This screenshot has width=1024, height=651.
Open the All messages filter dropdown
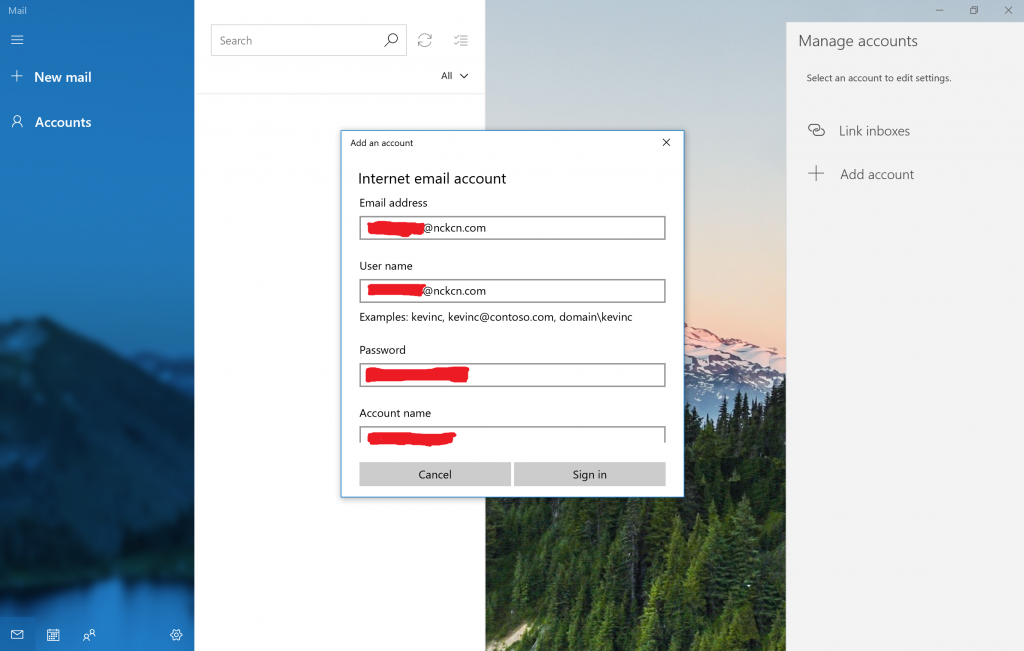click(x=454, y=75)
